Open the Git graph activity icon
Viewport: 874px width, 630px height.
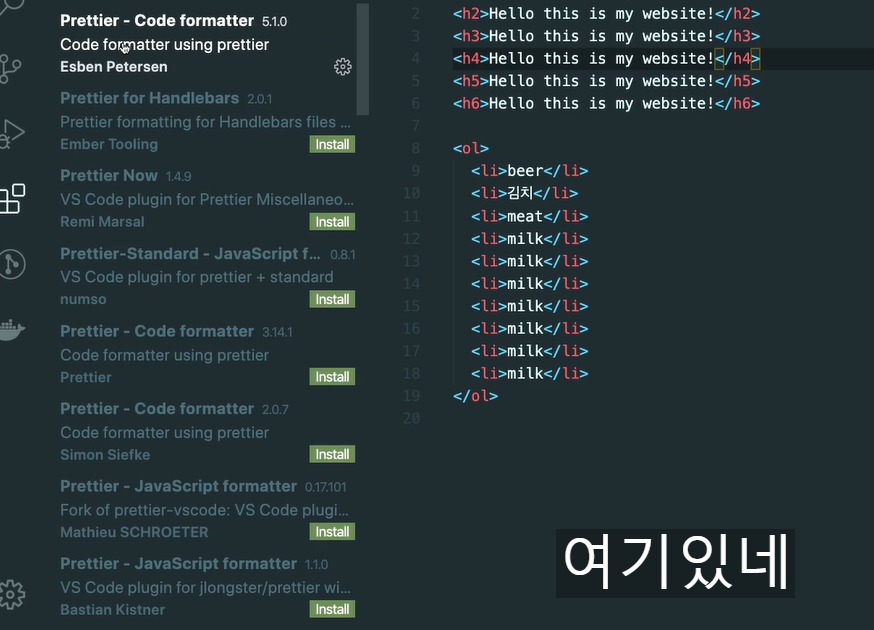coord(12,264)
